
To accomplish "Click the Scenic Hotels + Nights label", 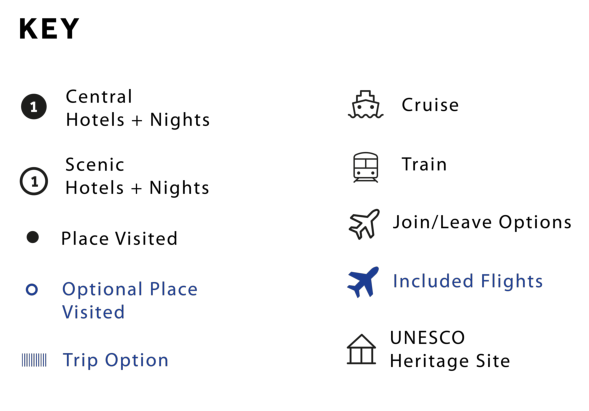I will tap(137, 176).
